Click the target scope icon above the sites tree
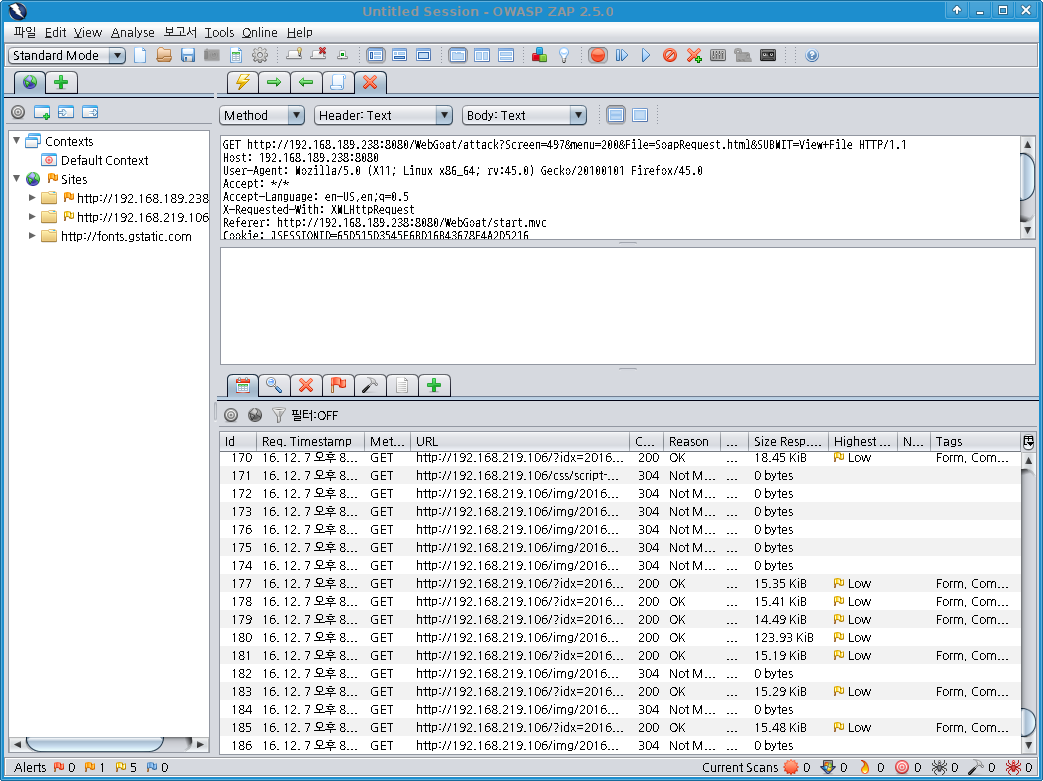The width and height of the screenshot is (1043, 781). pyautogui.click(x=18, y=112)
